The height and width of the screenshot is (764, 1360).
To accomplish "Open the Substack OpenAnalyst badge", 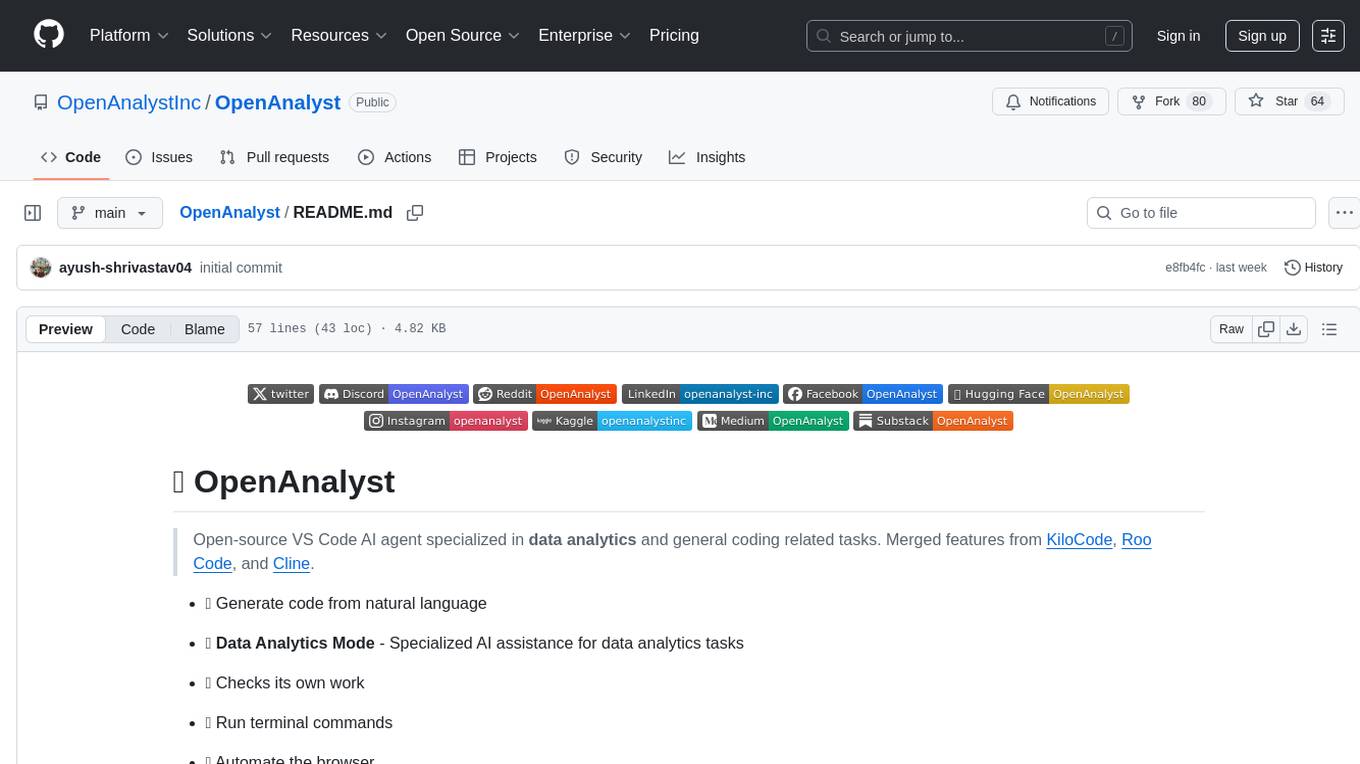I will 933,421.
